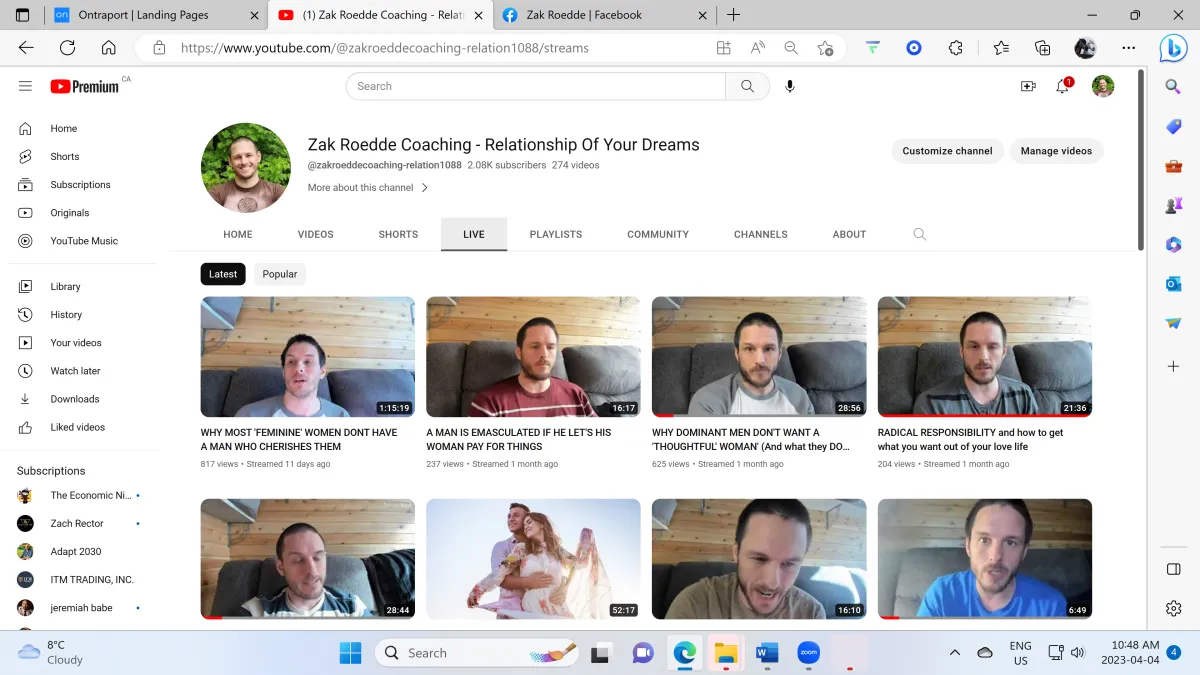Open the channel ABOUT tab
The height and width of the screenshot is (675, 1200).
(849, 234)
